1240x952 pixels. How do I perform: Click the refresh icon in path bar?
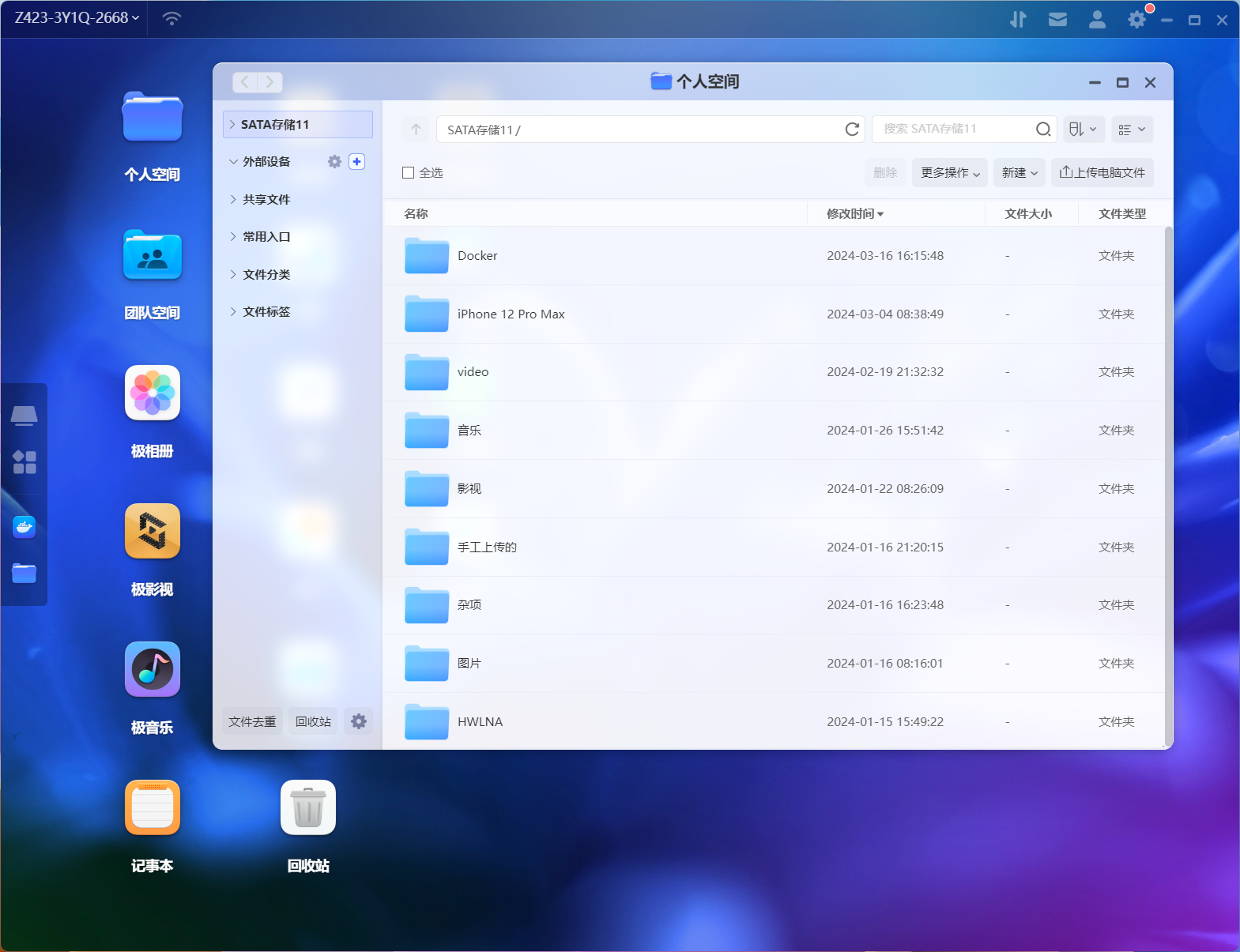852,129
